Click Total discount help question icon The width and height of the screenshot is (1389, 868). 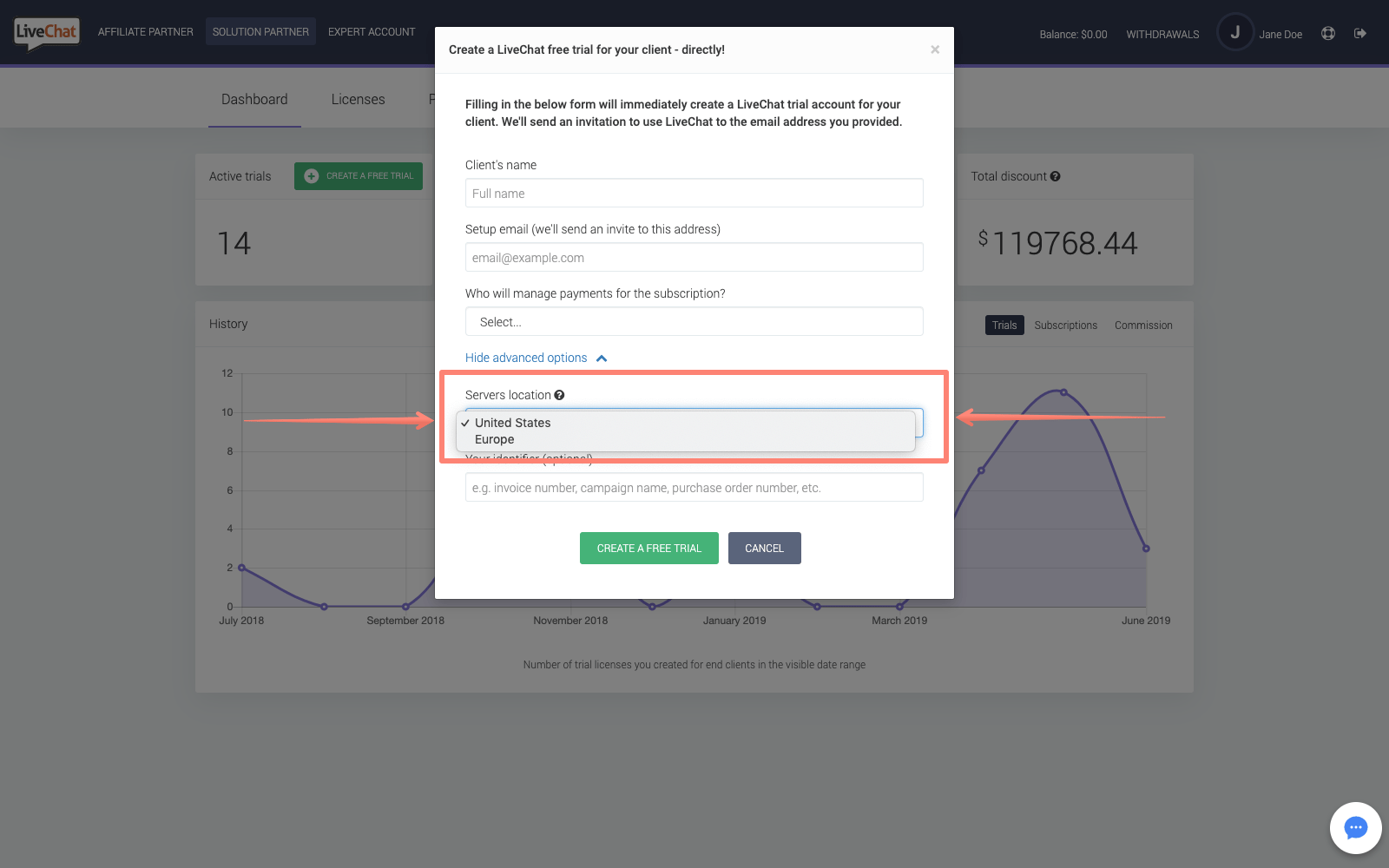pyautogui.click(x=1055, y=176)
